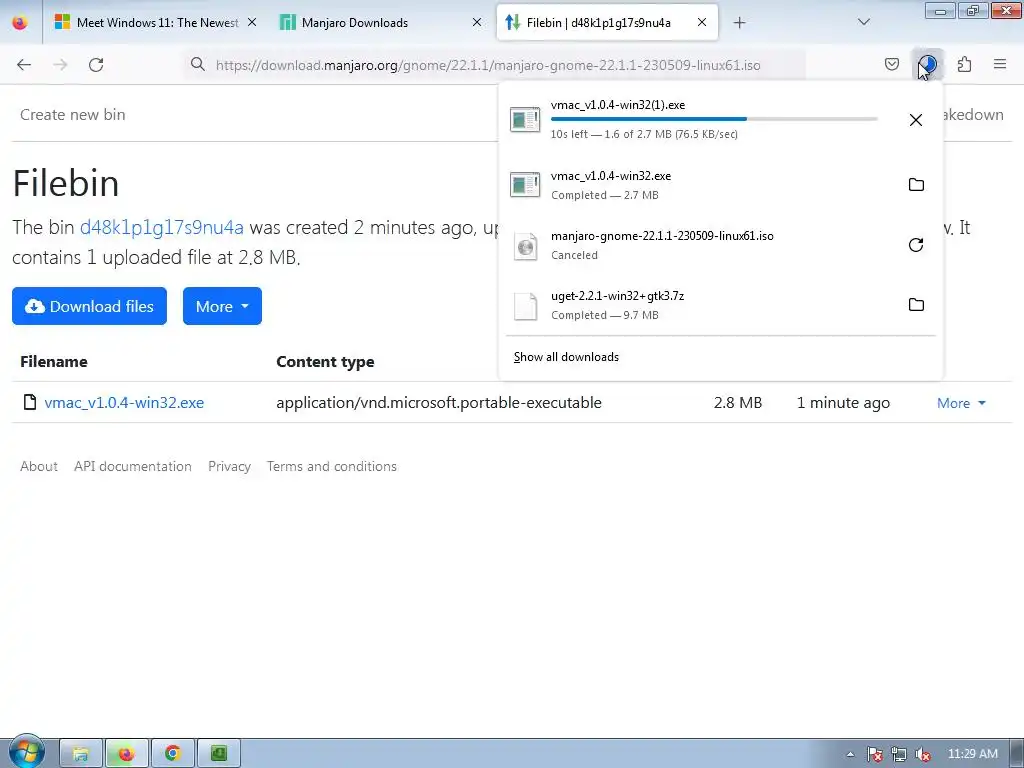Click the 2.8 MB size cell
Viewport: 1024px width, 768px height.
(x=738, y=402)
